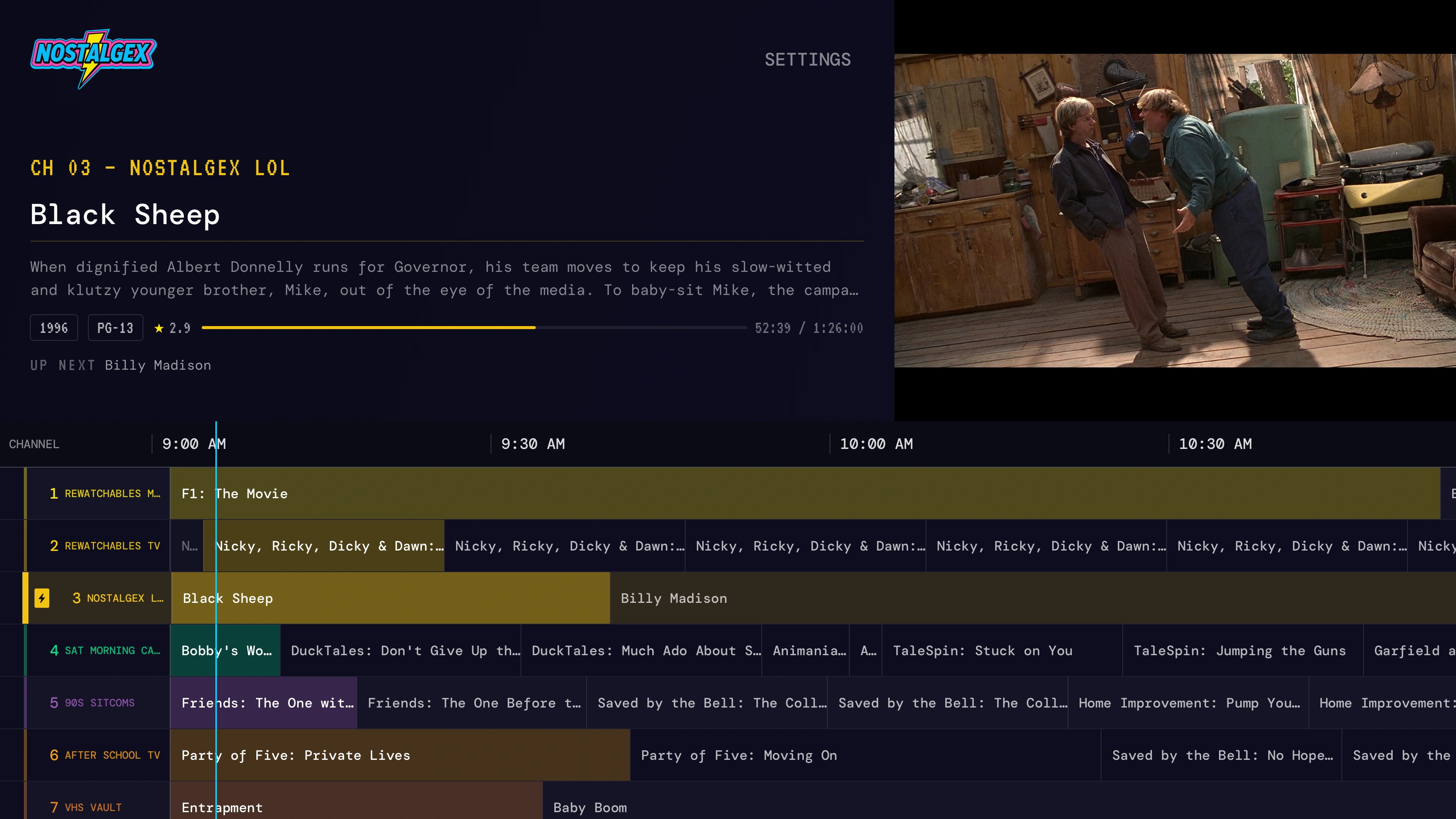This screenshot has height=819, width=1456.
Task: Select Saved by the Bell: No Hope...
Action: point(1221,755)
